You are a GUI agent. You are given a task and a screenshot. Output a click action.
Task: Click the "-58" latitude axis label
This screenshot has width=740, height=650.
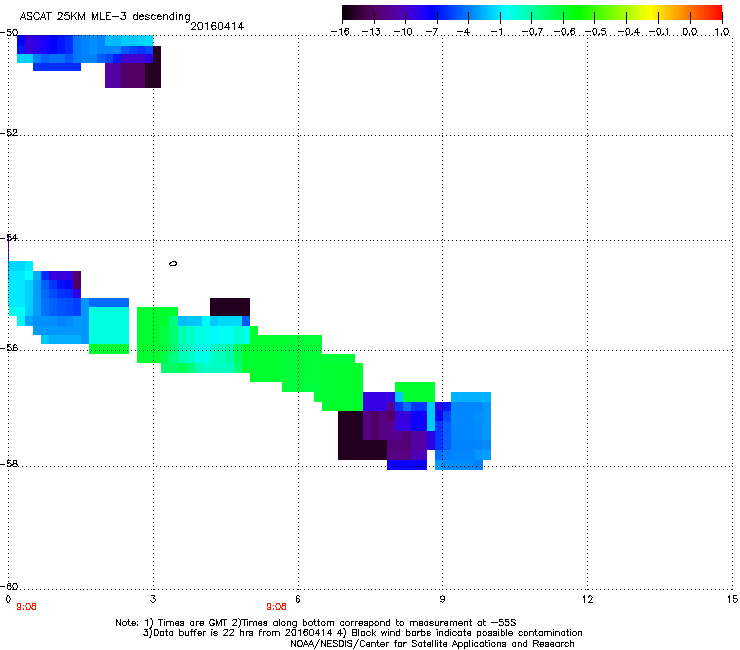coord(9,464)
